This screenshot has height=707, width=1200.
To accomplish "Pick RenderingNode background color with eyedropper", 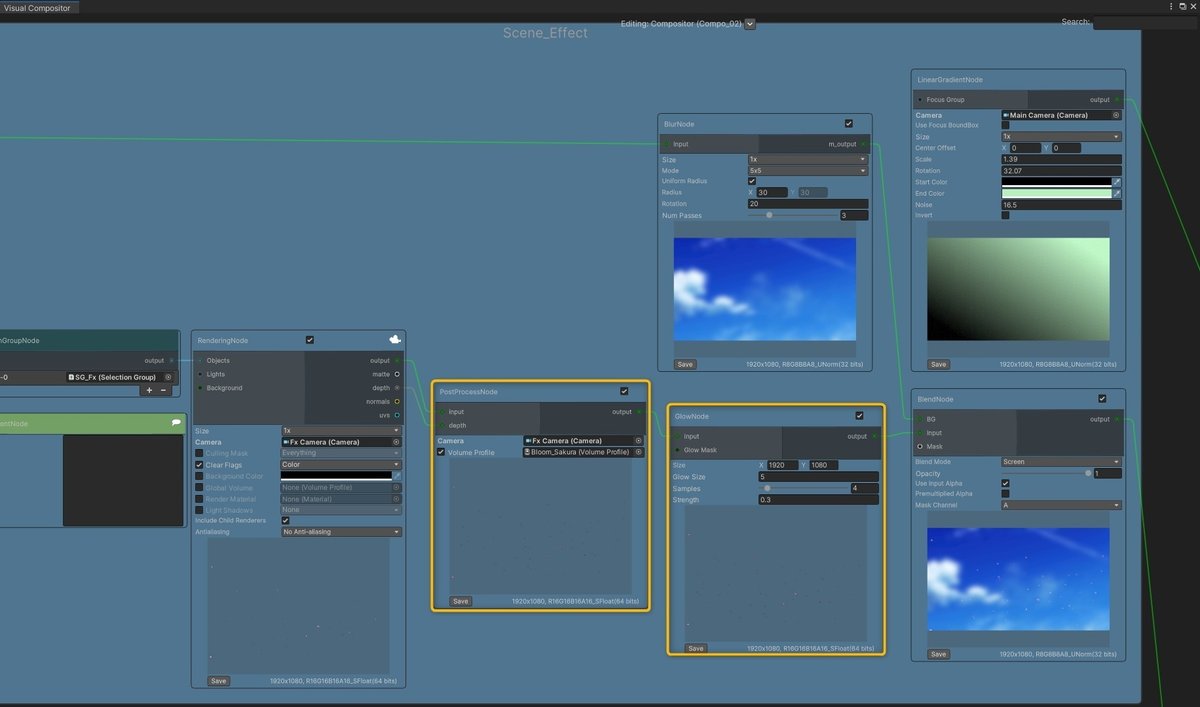I will 397,476.
